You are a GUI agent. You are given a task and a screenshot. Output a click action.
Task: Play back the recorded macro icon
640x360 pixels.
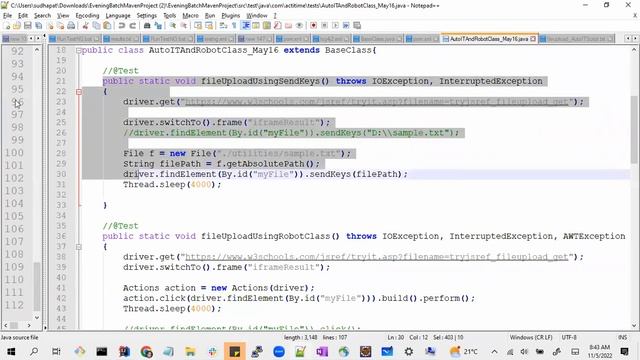coord(336,25)
